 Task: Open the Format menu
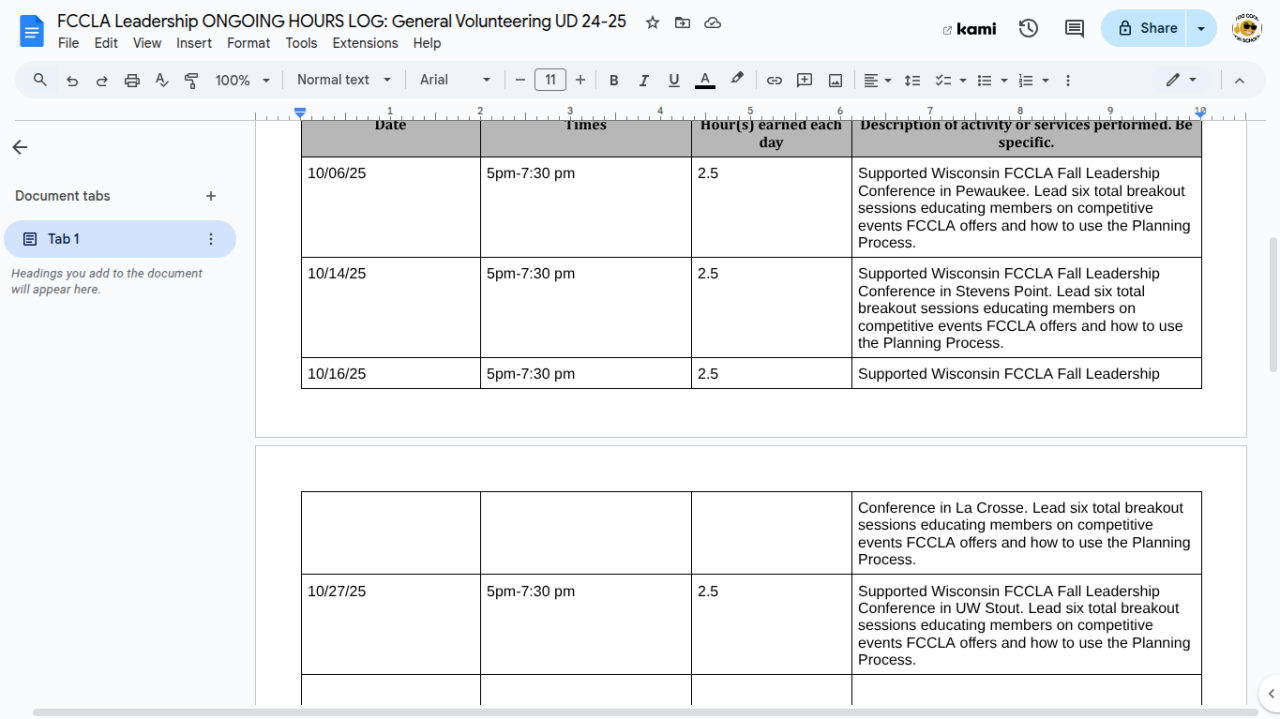pyautogui.click(x=248, y=43)
